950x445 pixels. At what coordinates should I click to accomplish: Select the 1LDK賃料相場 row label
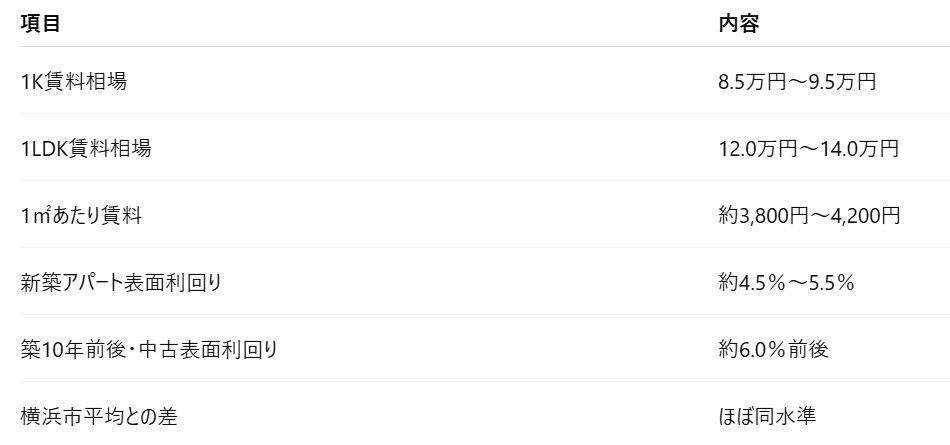(x=86, y=149)
